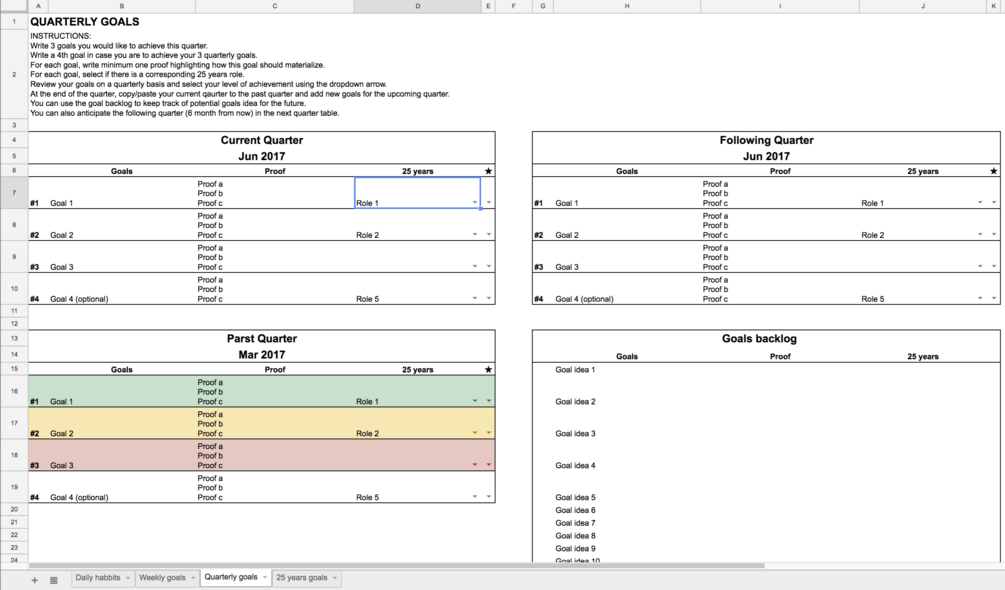Open Current Quarter Goal 1 Role 1 dropdown
Image resolution: width=1005 pixels, height=590 pixels.
[475, 202]
